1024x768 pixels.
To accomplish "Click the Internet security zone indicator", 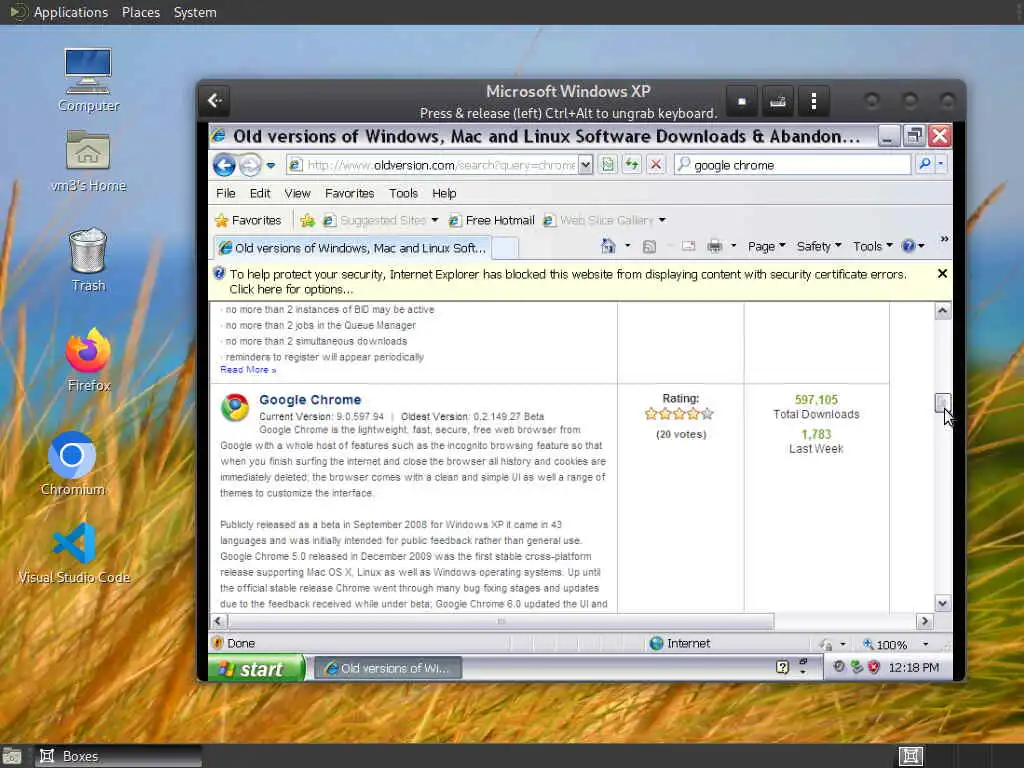I will (680, 643).
